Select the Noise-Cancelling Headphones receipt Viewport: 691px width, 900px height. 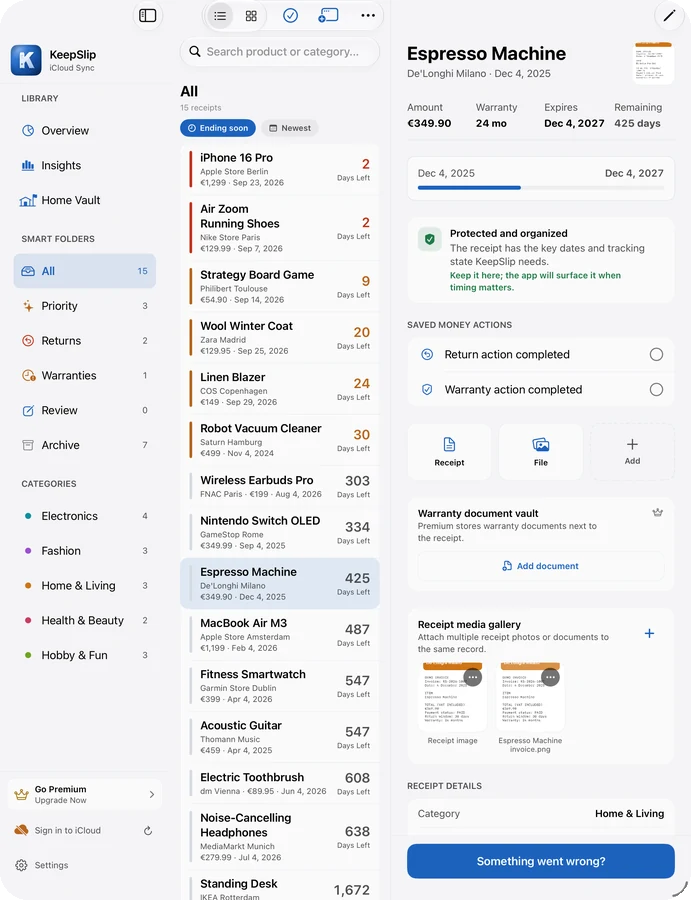(x=279, y=837)
